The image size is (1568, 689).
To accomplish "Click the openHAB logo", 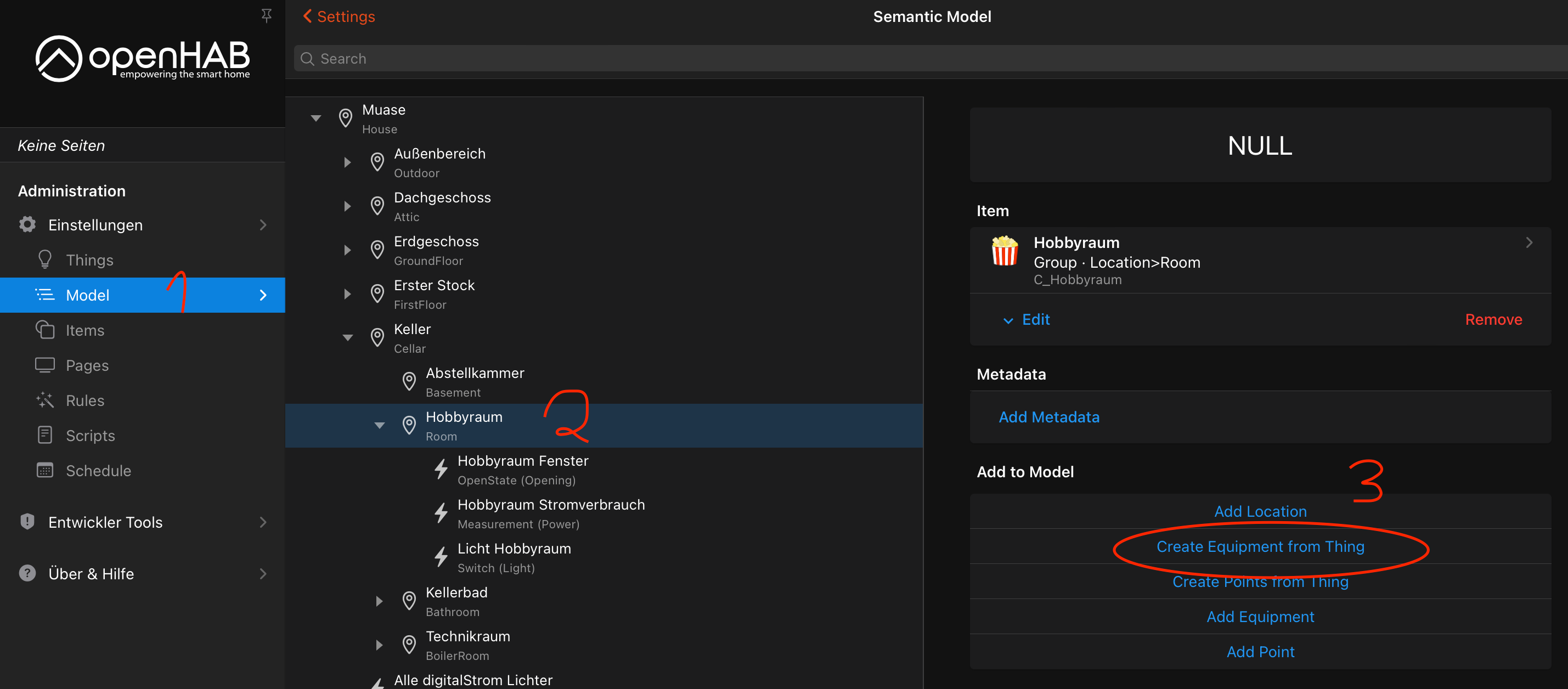I will (143, 59).
